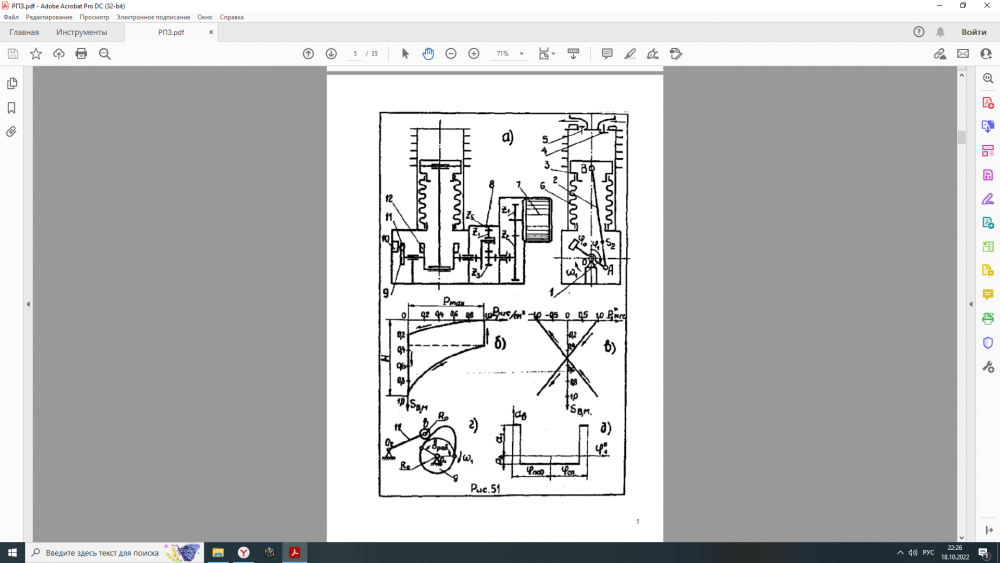This screenshot has height=563, width=1000.
Task: Click the Войти sign-in button
Action: [973, 32]
